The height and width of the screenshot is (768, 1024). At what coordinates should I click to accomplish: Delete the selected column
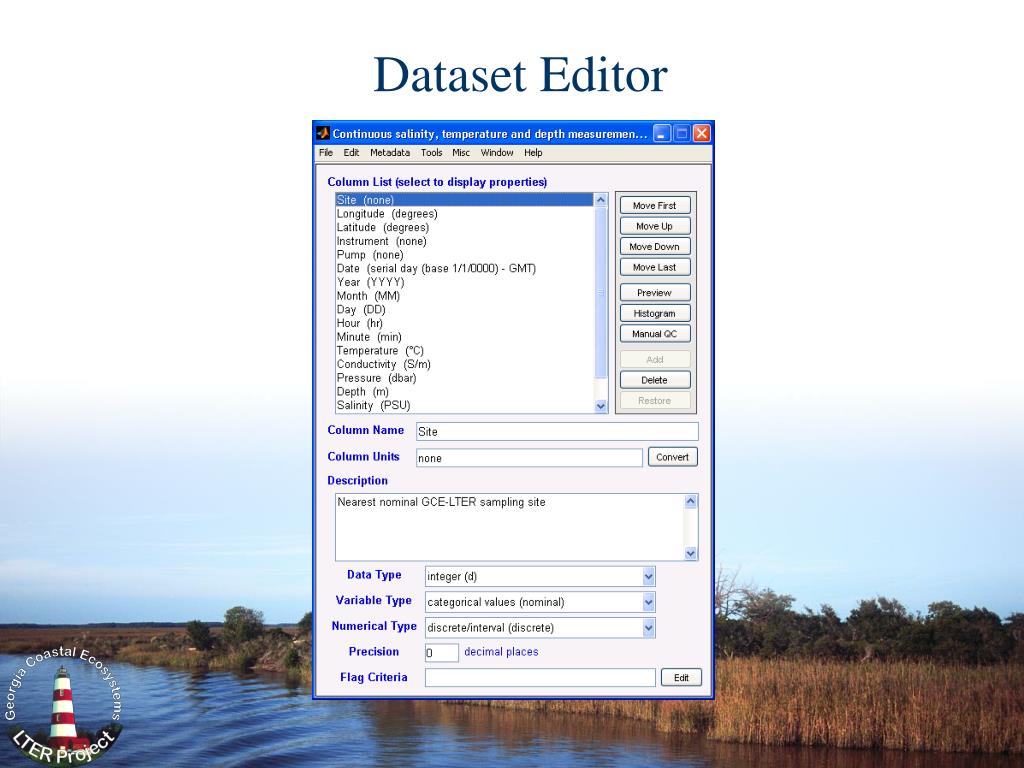[654, 380]
